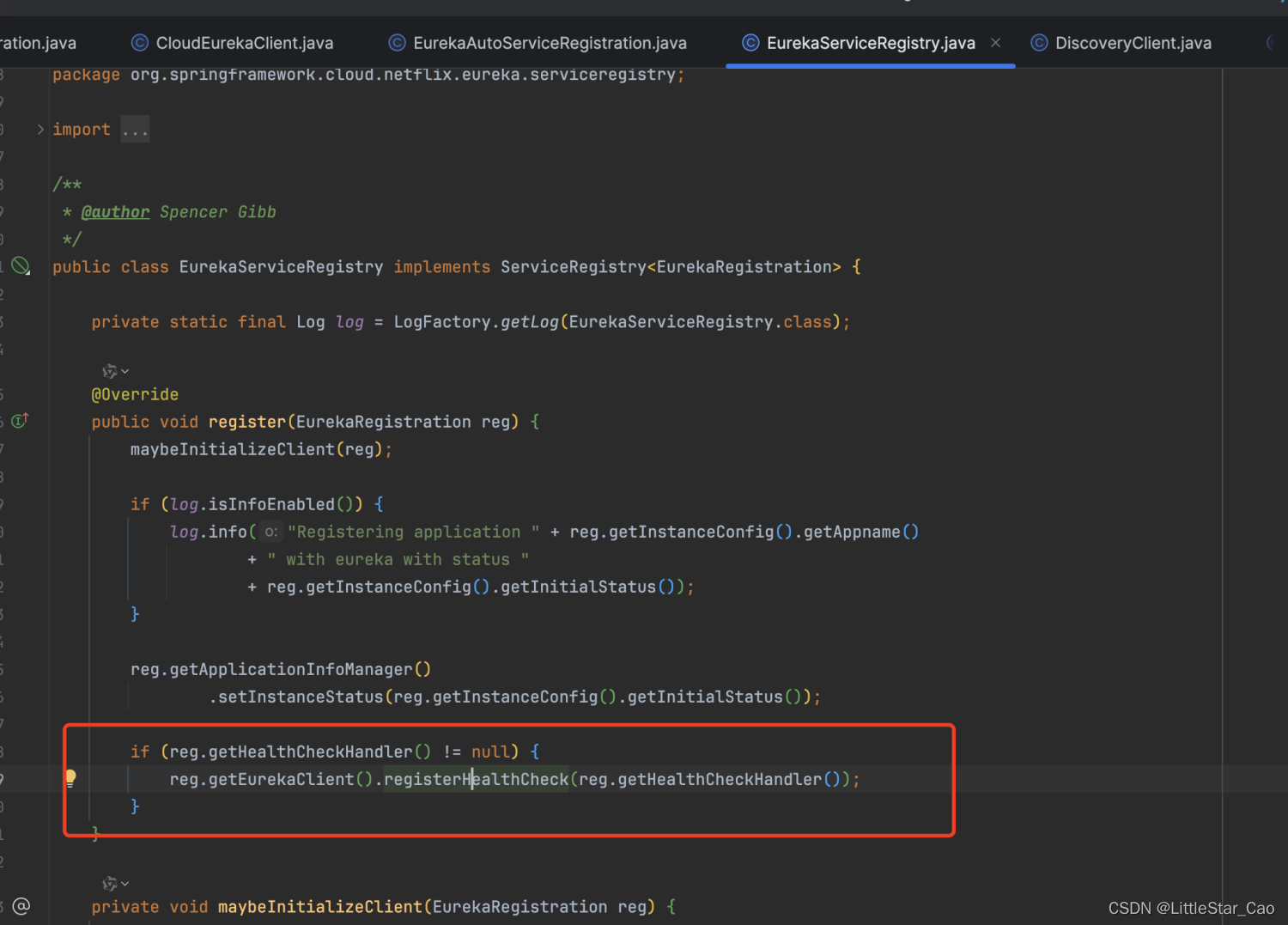Click the ServiceRegistry interface name
The height and width of the screenshot is (925, 1288).
(x=573, y=267)
